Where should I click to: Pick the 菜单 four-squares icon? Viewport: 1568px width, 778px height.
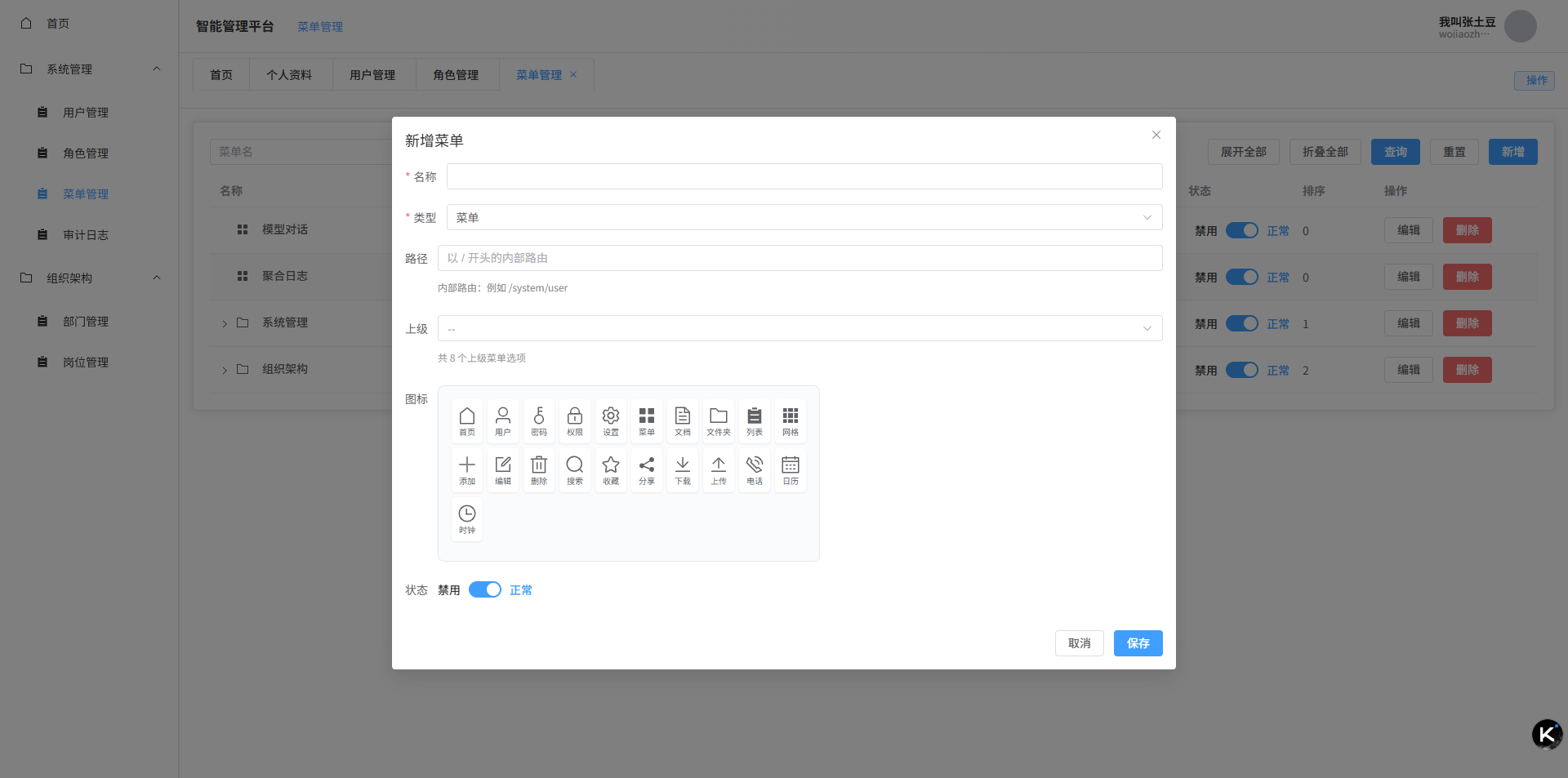click(647, 421)
